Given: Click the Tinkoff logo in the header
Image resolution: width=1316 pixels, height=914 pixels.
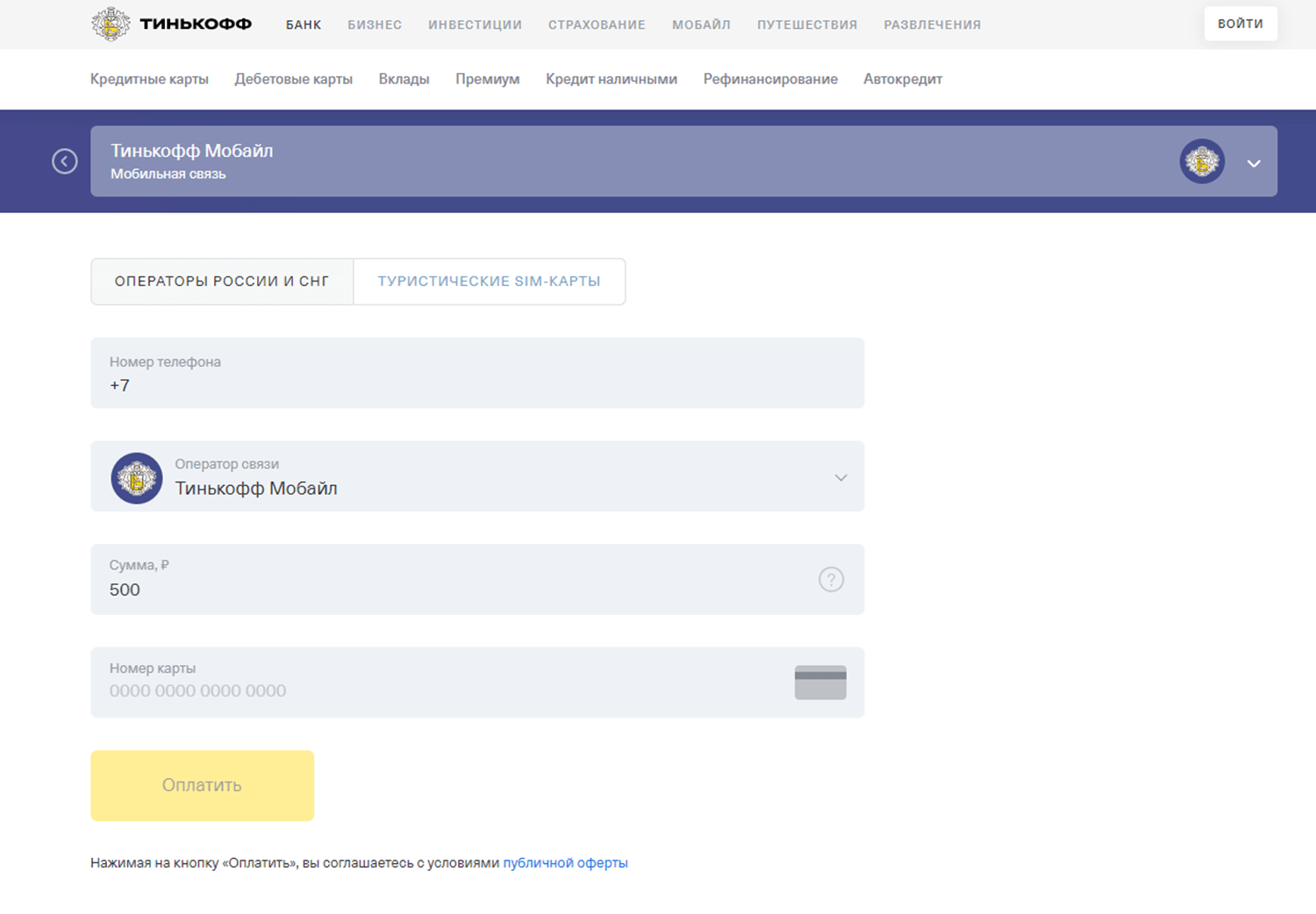Looking at the screenshot, I should [171, 24].
